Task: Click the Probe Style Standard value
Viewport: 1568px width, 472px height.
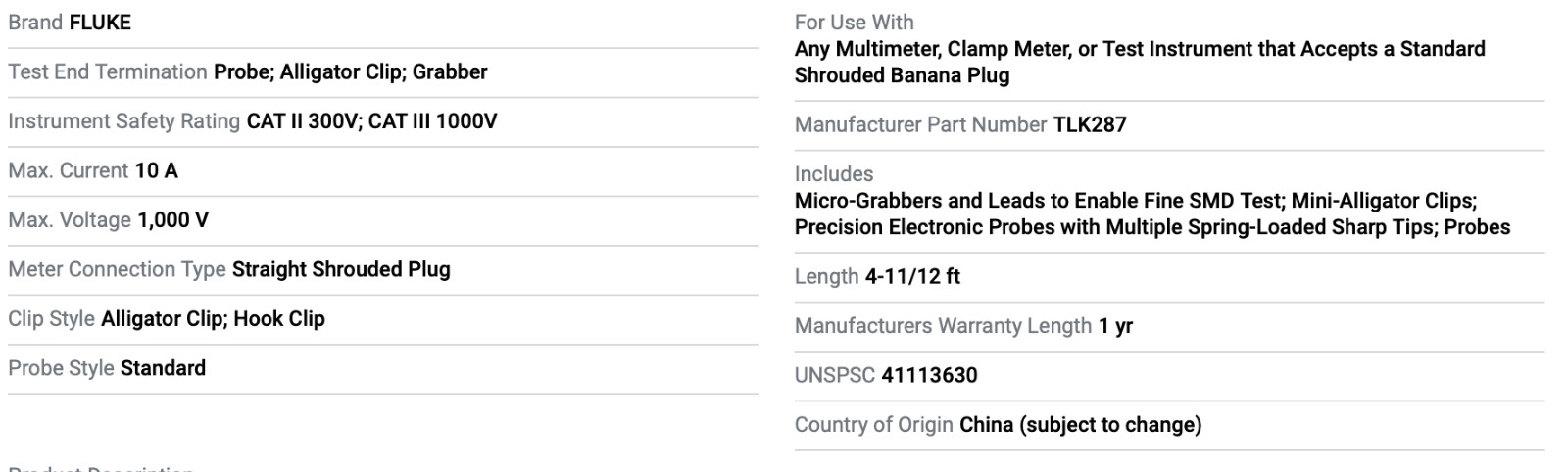Action: pyautogui.click(x=163, y=369)
